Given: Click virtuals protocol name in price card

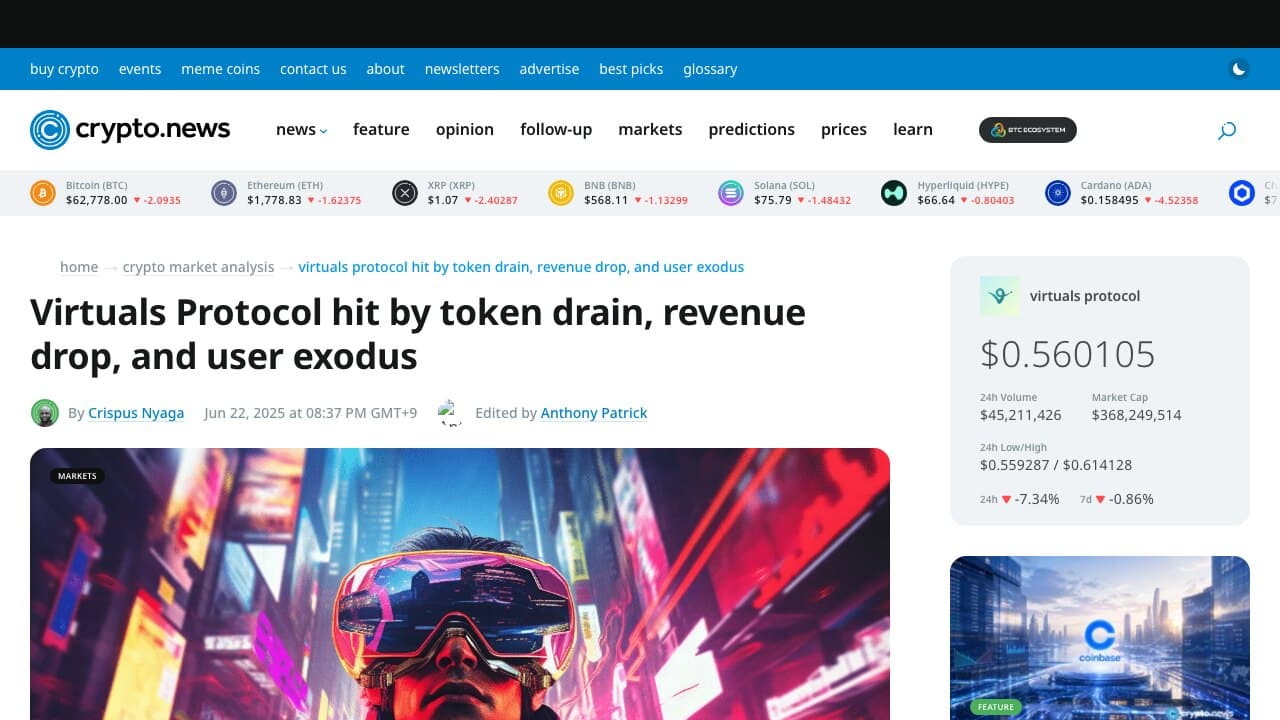Looking at the screenshot, I should click(x=1085, y=296).
